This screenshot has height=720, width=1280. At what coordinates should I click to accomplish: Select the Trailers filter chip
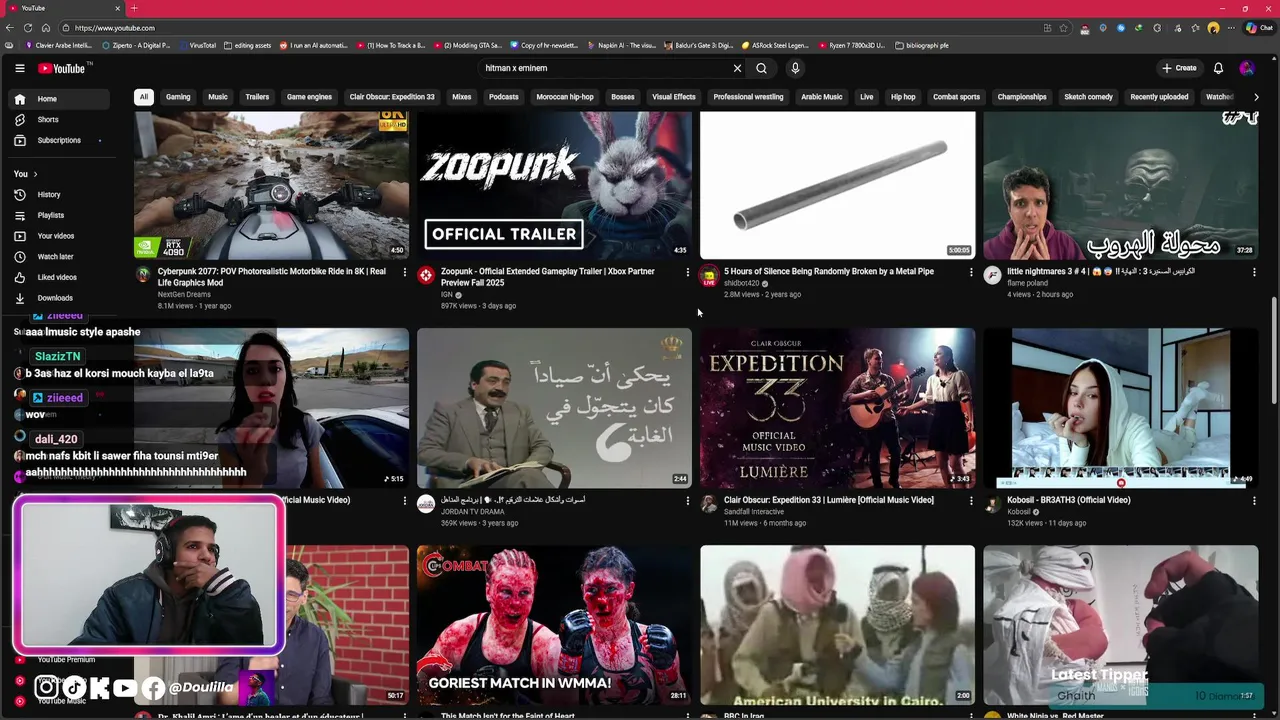[257, 97]
